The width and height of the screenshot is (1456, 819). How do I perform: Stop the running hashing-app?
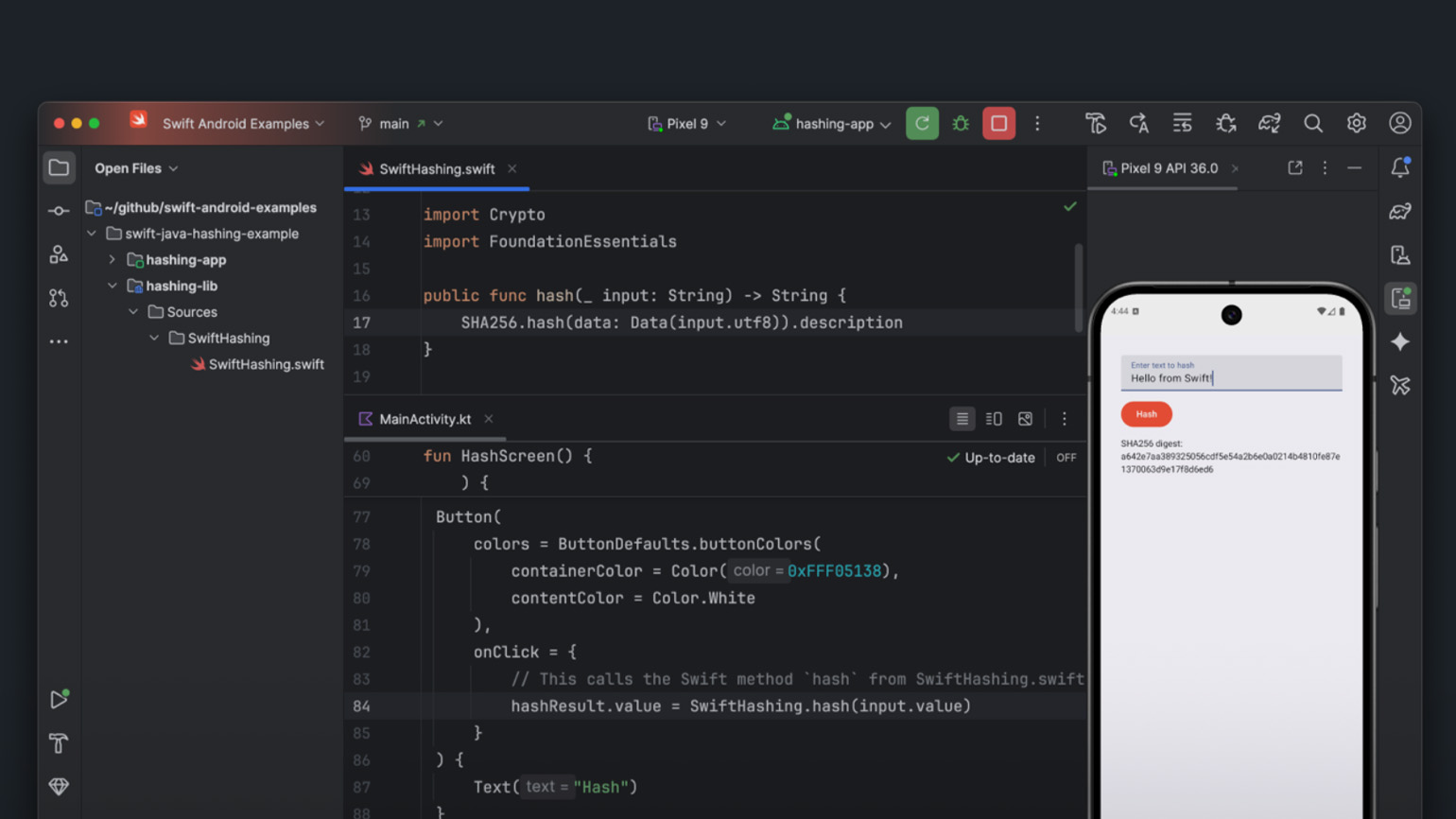pos(998,124)
